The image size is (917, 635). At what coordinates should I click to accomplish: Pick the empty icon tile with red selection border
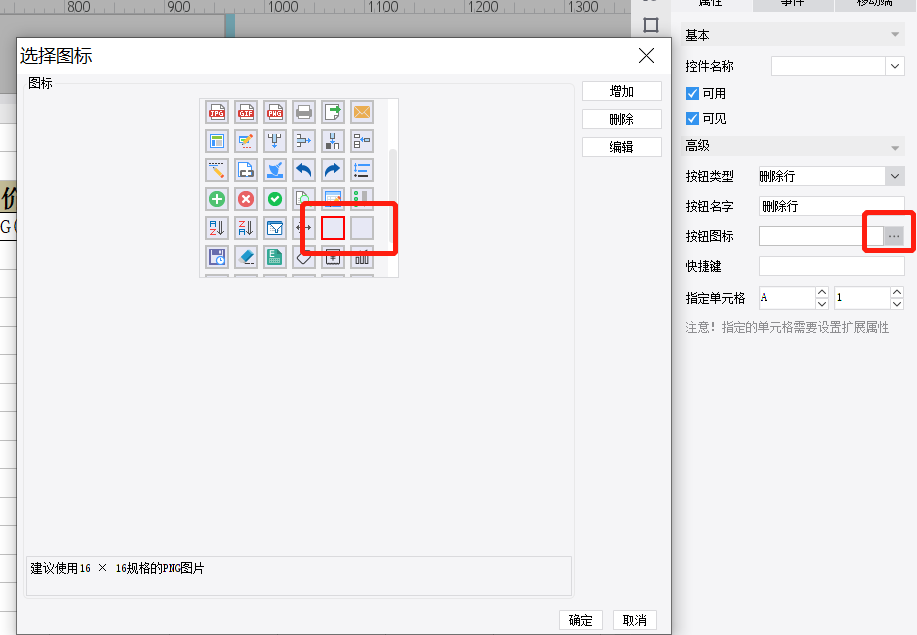(x=333, y=228)
